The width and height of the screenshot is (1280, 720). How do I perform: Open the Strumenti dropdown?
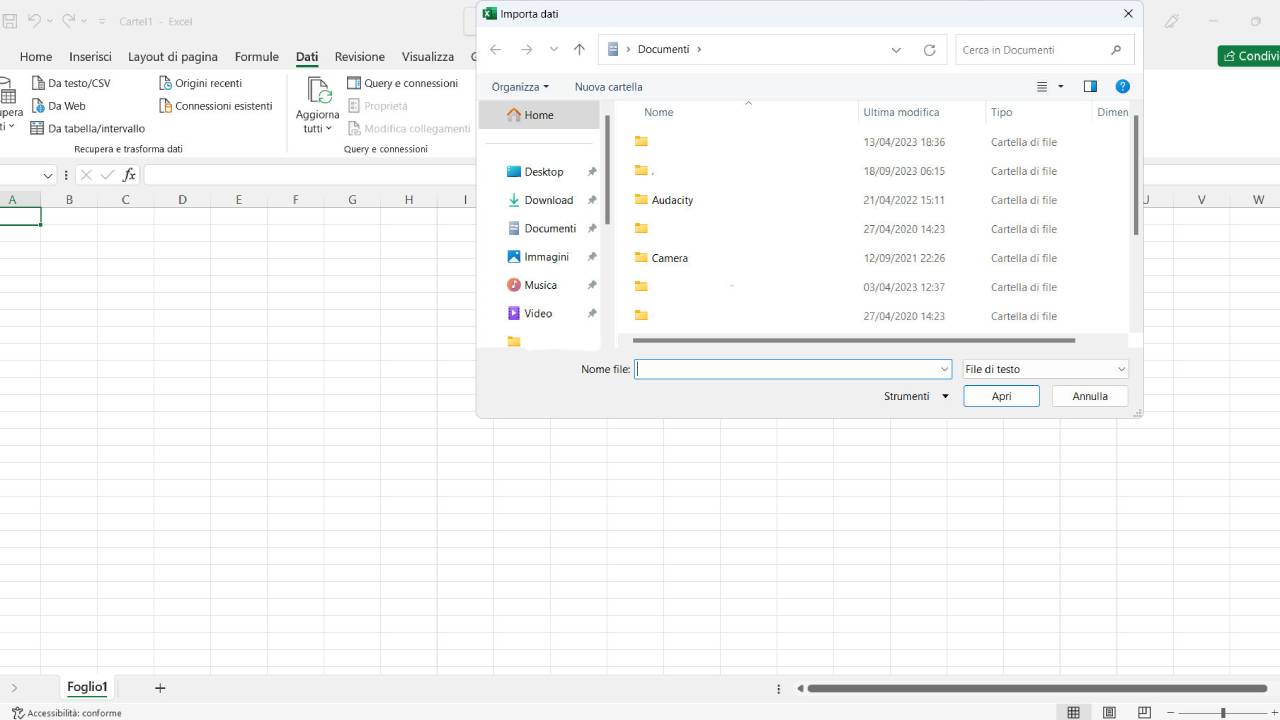(914, 396)
